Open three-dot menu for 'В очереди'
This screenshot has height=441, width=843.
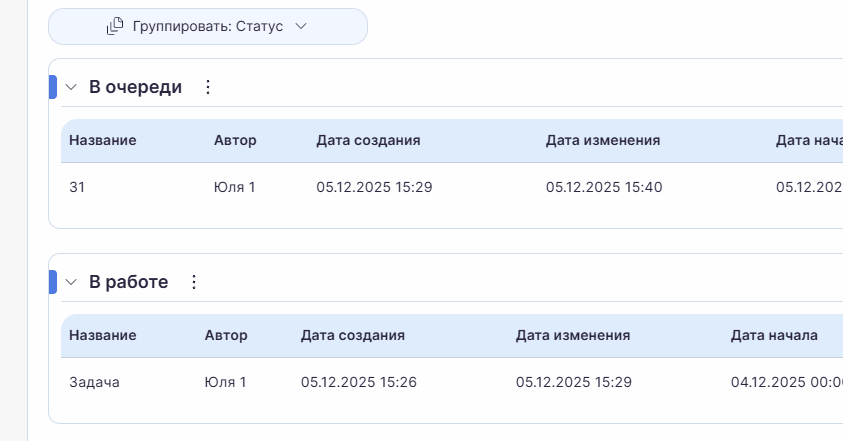[208, 87]
